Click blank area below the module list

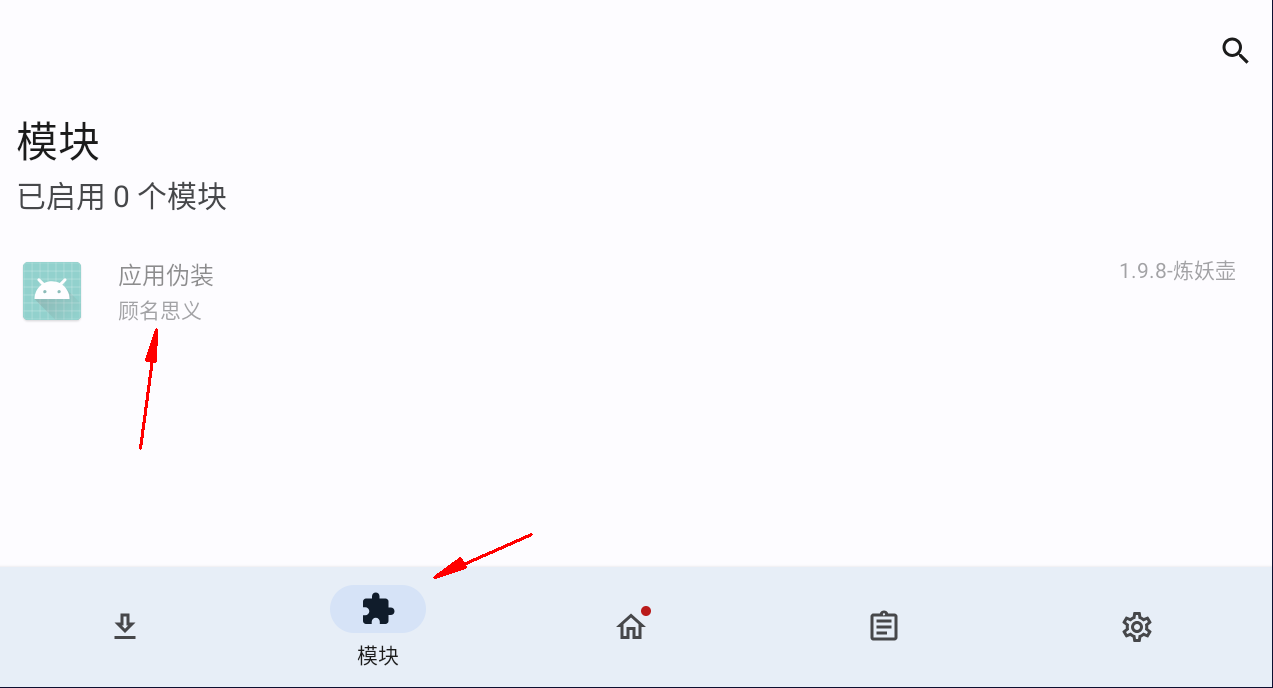tap(636, 450)
